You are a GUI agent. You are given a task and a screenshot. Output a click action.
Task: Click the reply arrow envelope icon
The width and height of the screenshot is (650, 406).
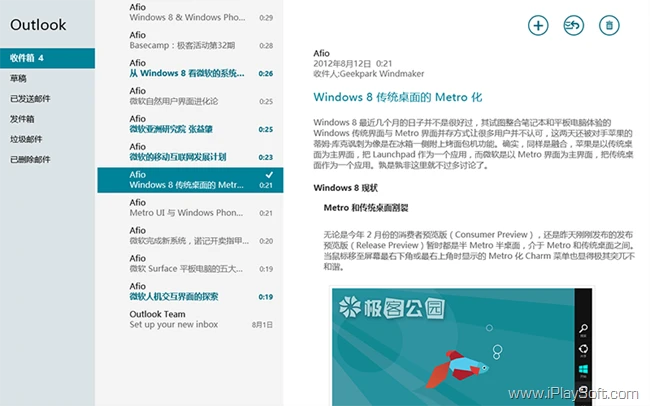(x=574, y=25)
